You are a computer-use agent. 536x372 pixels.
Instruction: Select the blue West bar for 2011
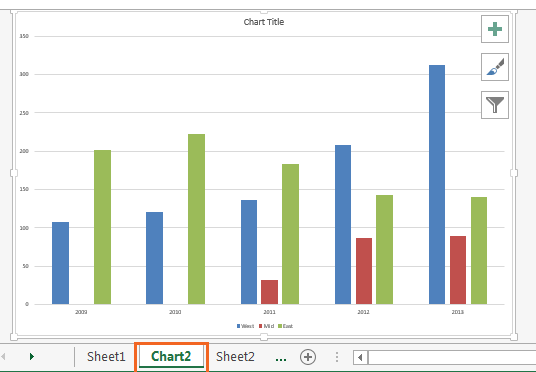click(249, 252)
